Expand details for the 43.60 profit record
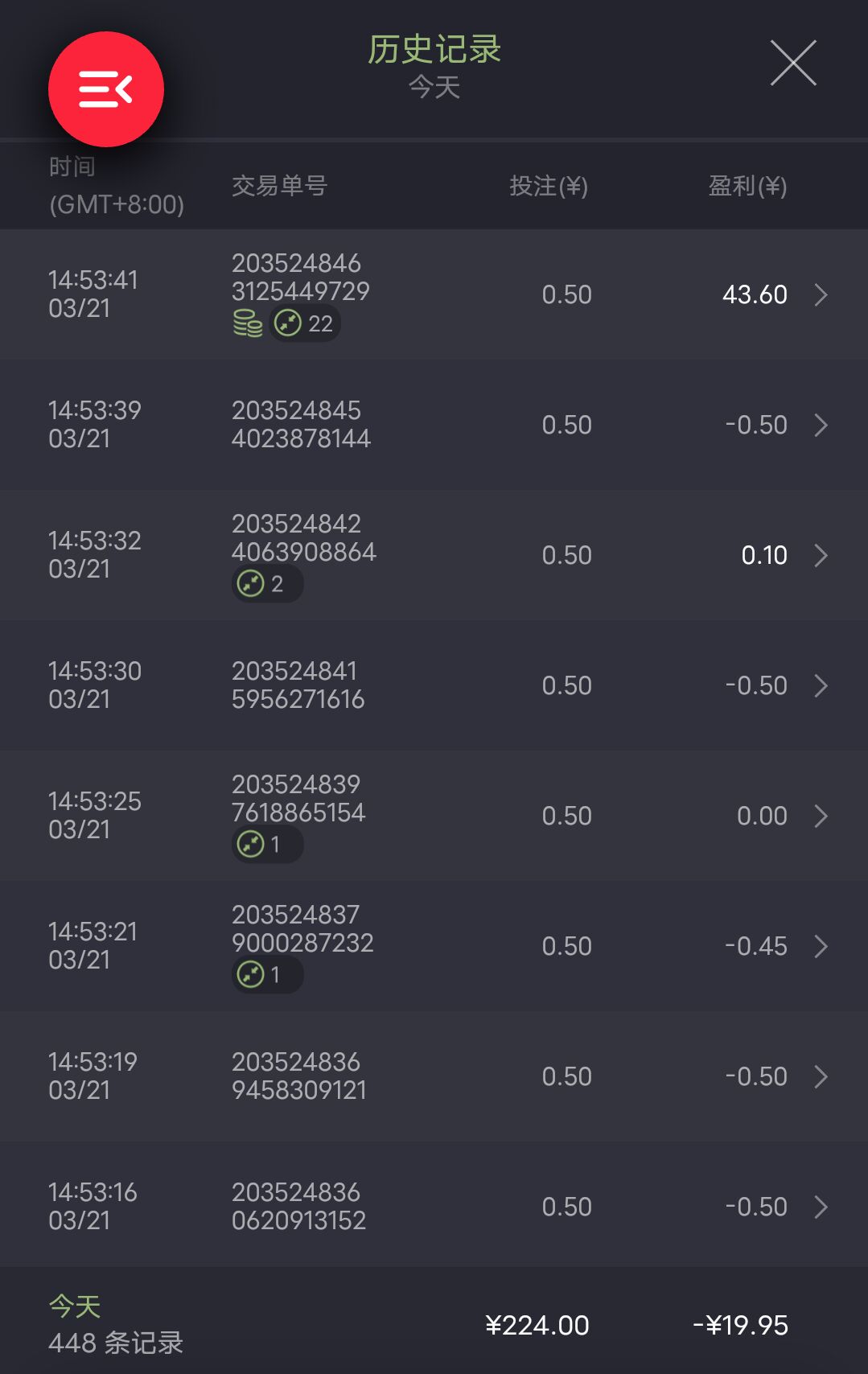The height and width of the screenshot is (1374, 868). pos(821,294)
